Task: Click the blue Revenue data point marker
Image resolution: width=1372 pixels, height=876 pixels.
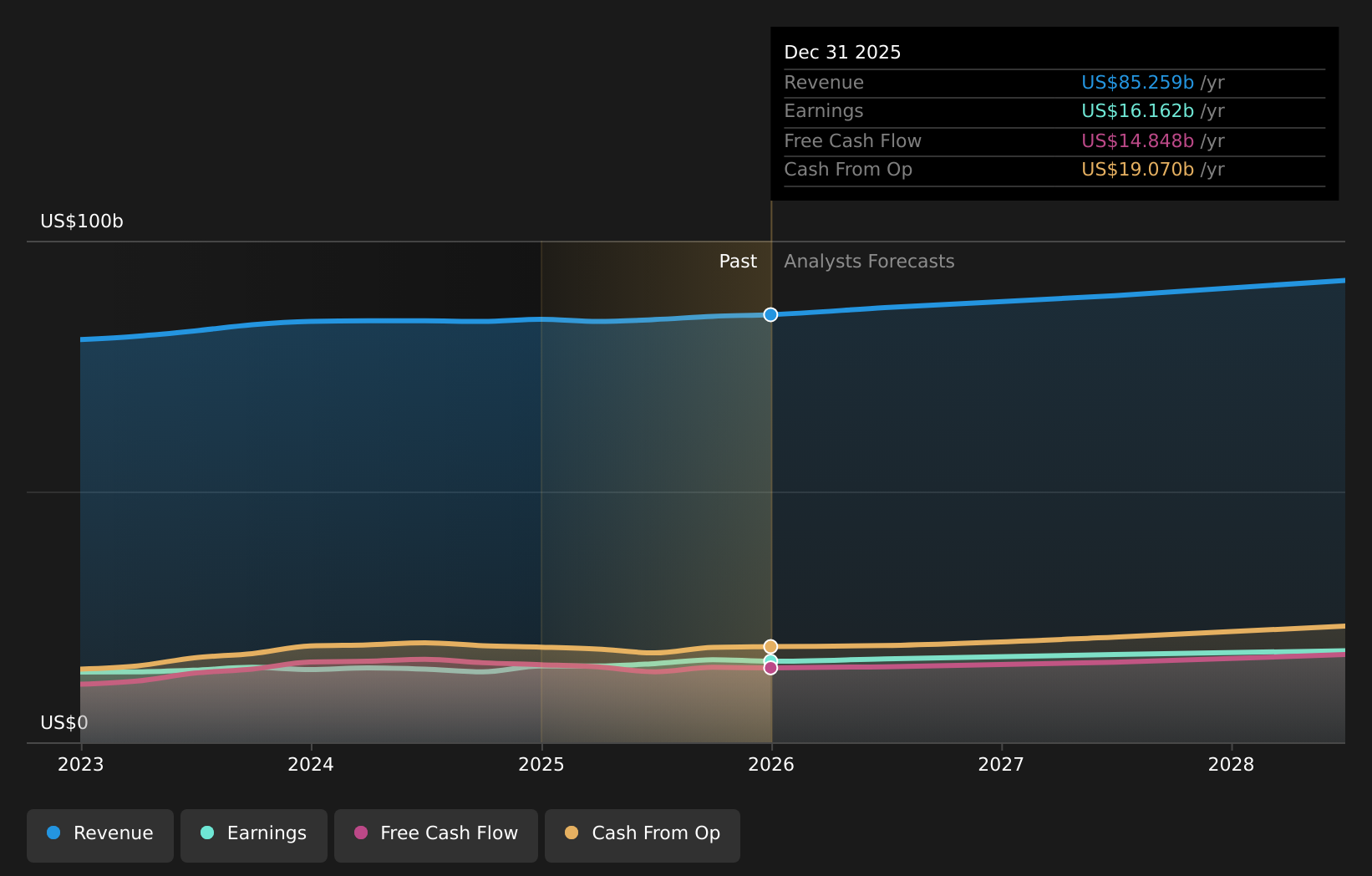Action: coord(770,315)
